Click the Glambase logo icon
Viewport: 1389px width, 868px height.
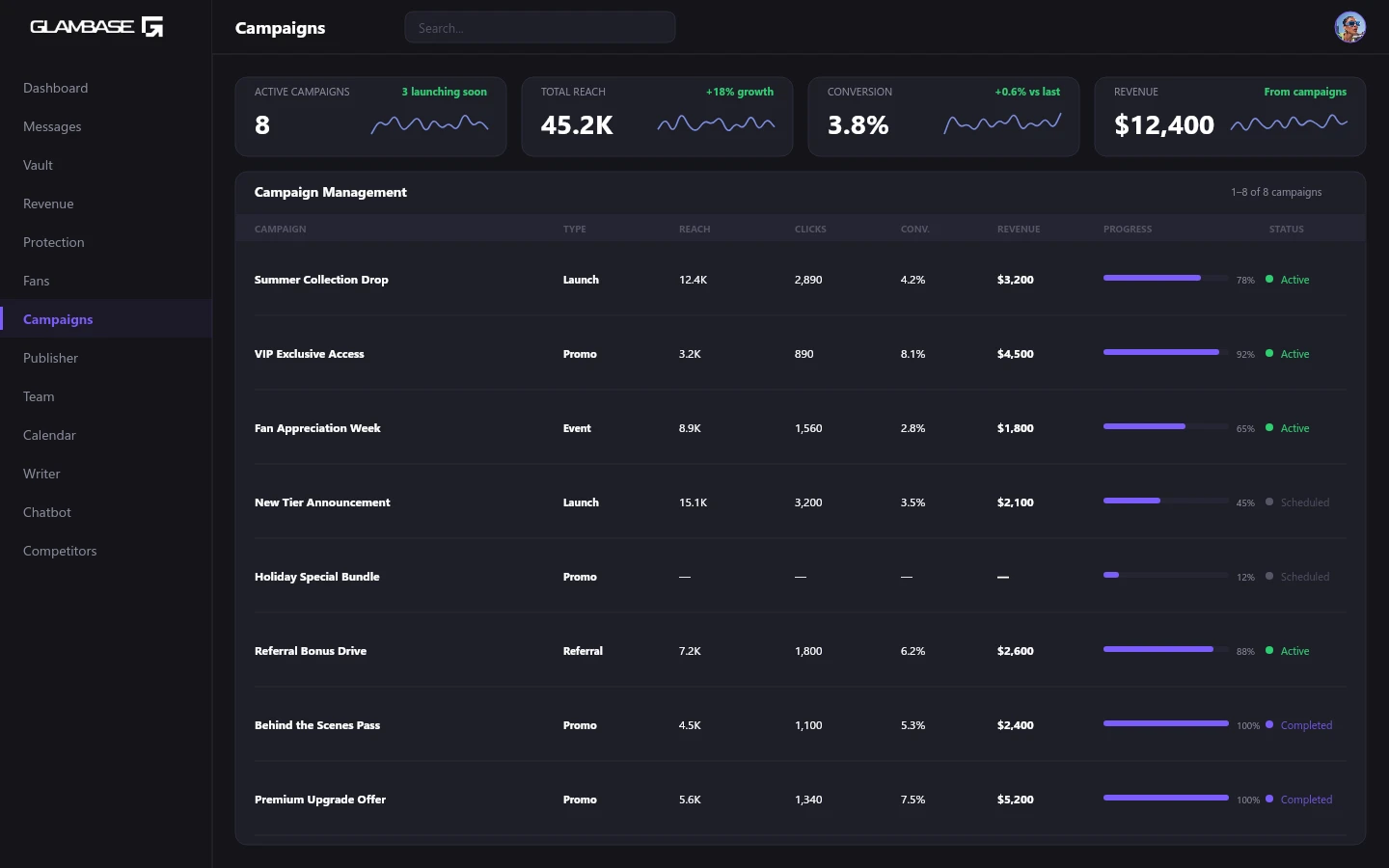click(x=152, y=27)
